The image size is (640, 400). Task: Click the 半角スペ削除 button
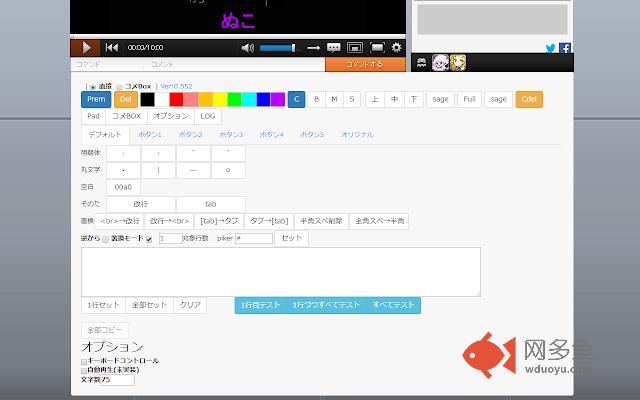pyautogui.click(x=321, y=221)
